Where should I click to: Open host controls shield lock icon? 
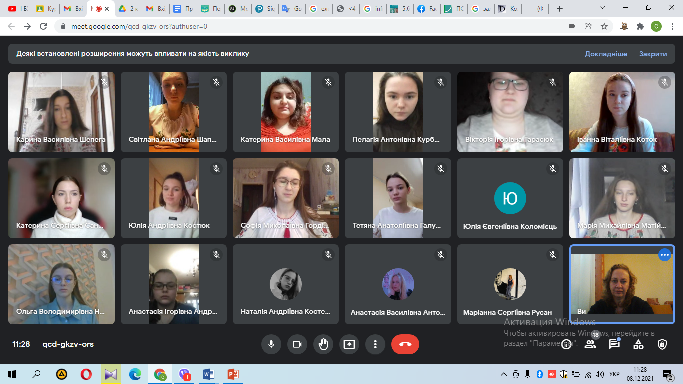tap(662, 344)
